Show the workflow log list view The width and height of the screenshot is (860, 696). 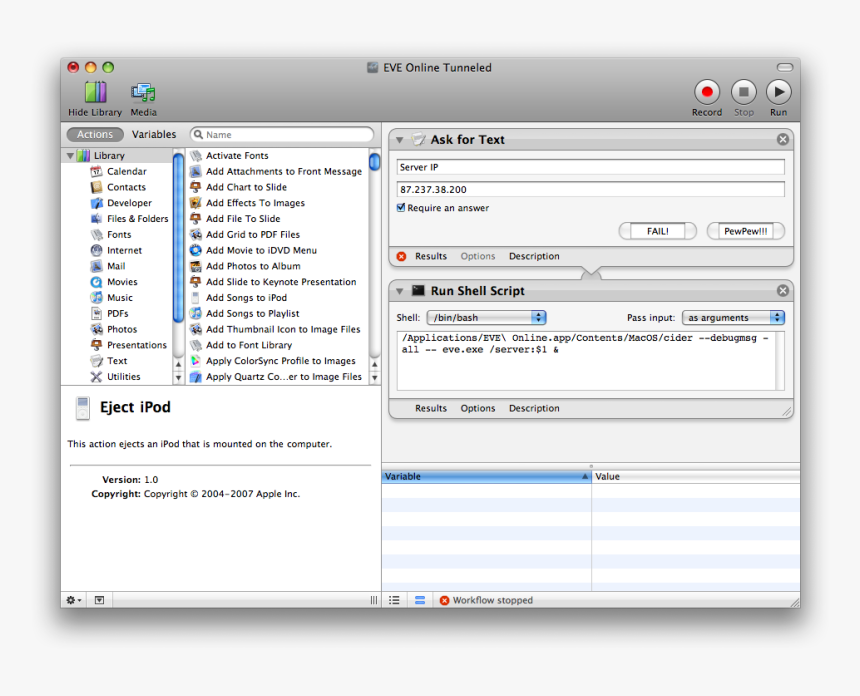click(x=394, y=600)
